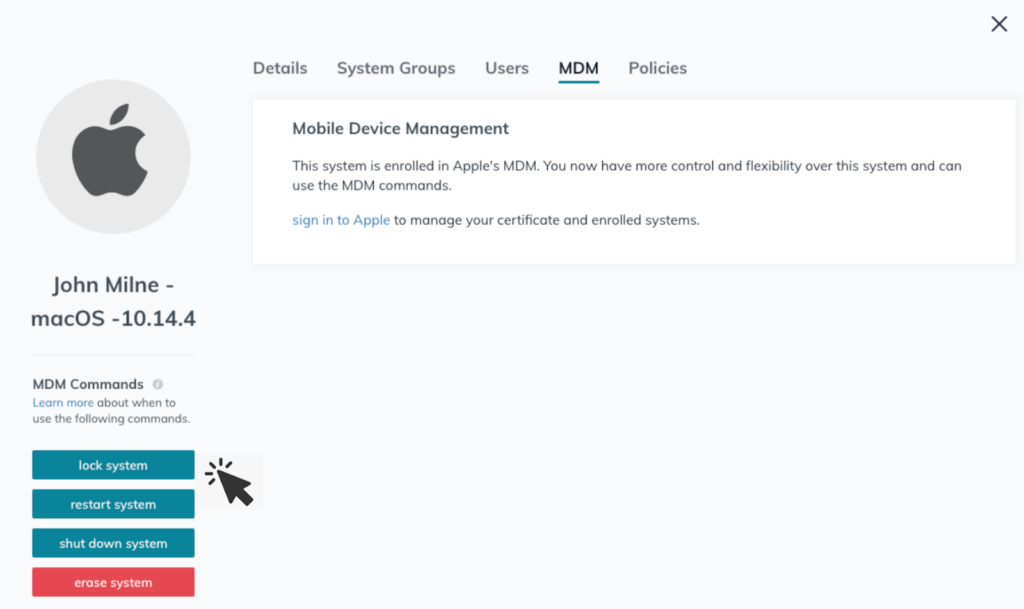Click the John Milne macOS system name
The width and height of the screenshot is (1024, 609).
coord(113,302)
